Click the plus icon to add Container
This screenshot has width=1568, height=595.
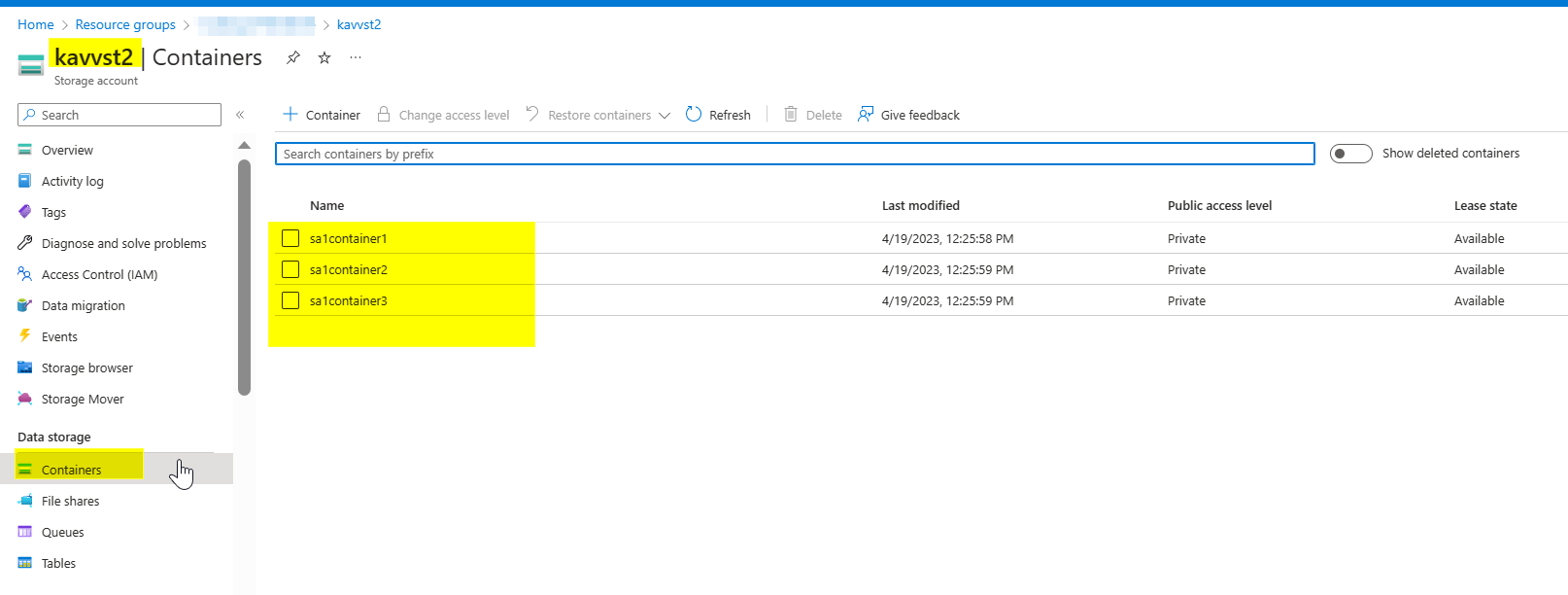click(290, 114)
